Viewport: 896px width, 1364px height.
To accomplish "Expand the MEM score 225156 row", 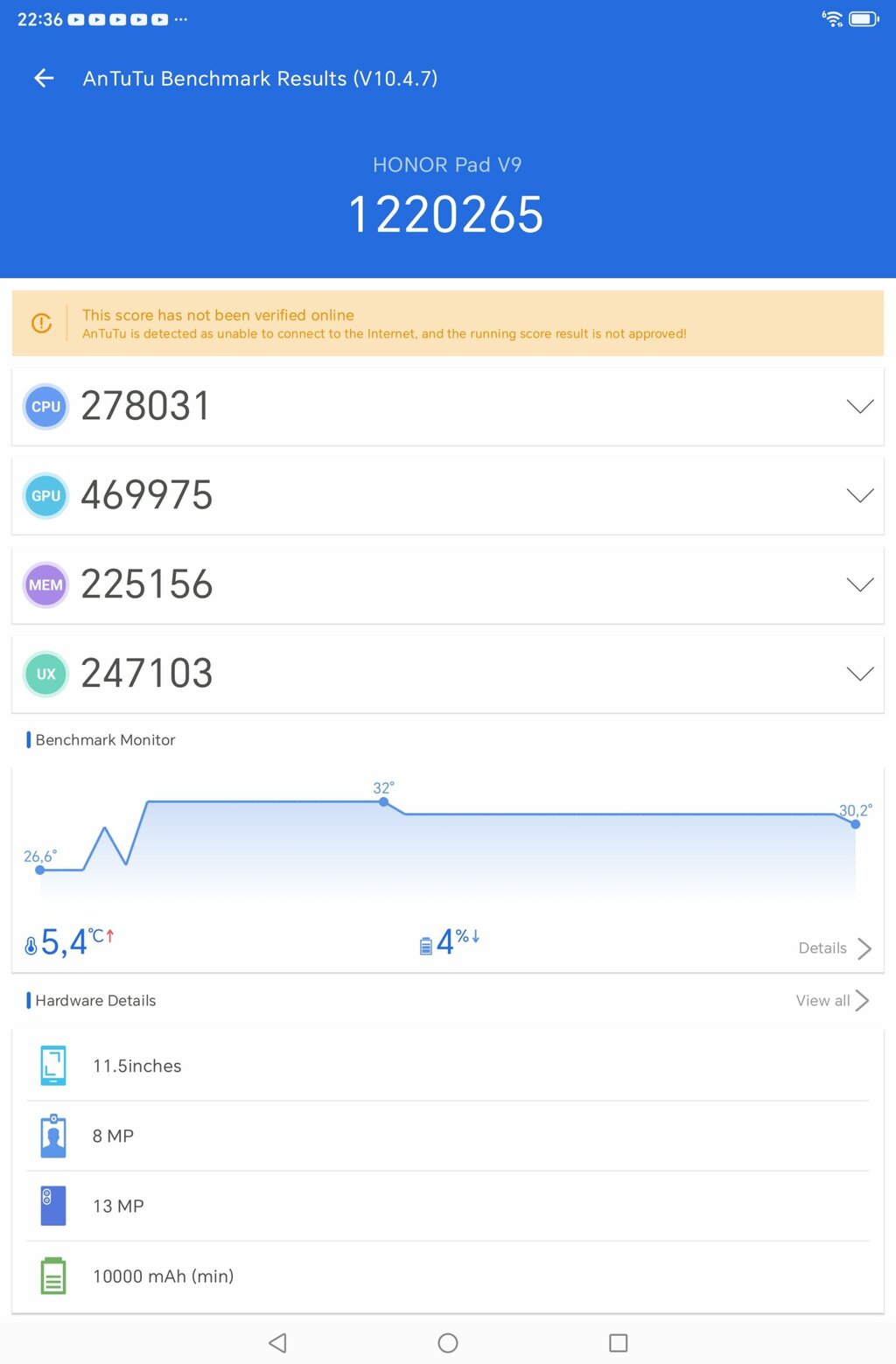I will tap(859, 585).
